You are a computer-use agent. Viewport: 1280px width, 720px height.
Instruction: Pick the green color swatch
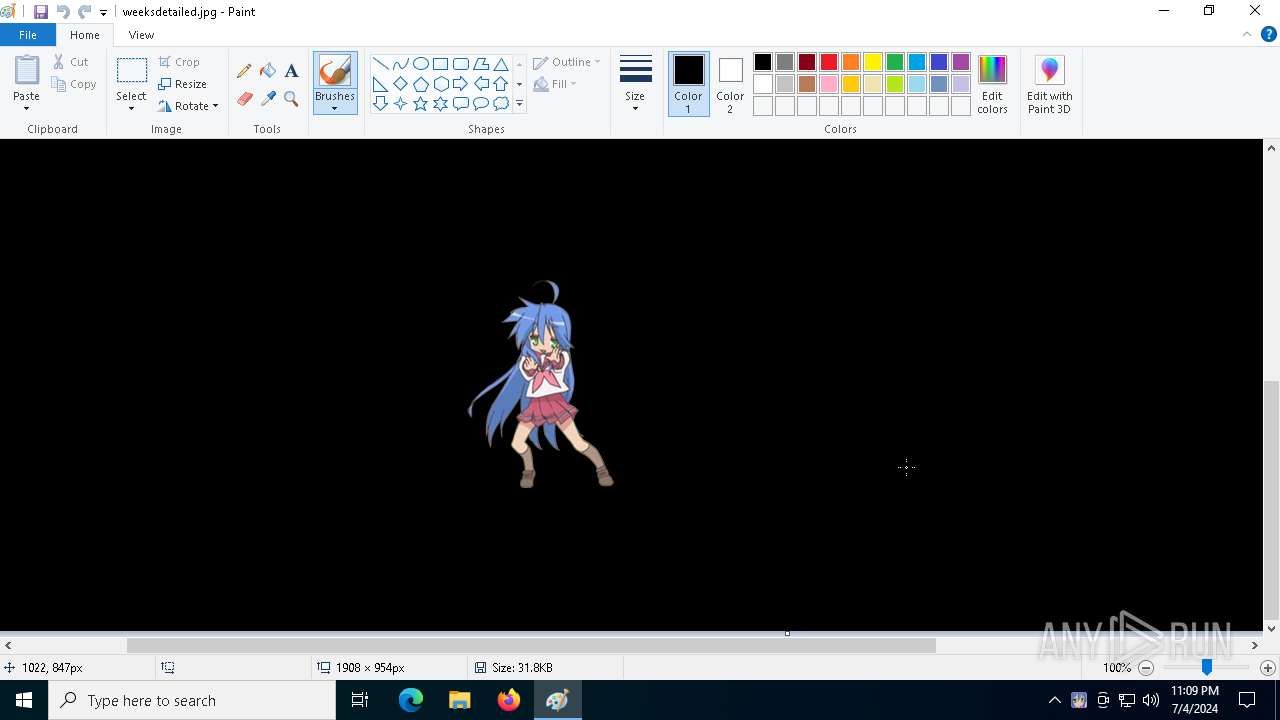tap(895, 62)
